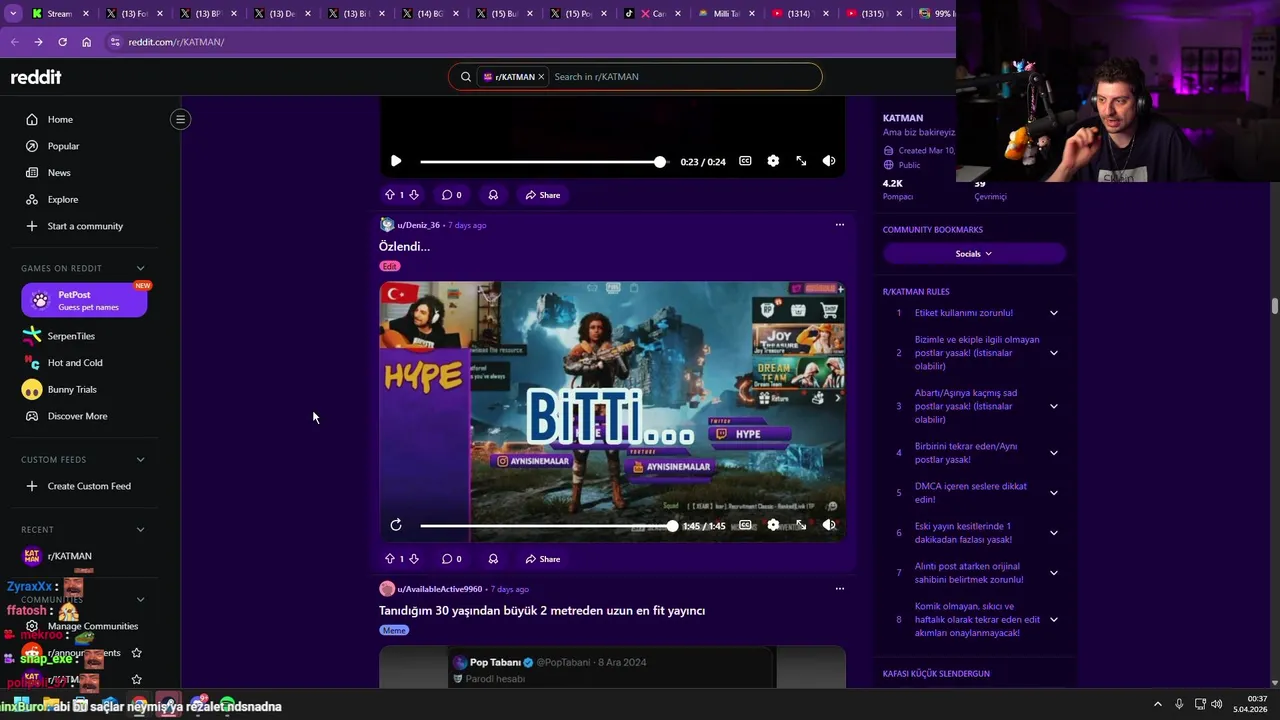This screenshot has height=720, width=1280.
Task: Give an award to the top post
Action: [493, 195]
